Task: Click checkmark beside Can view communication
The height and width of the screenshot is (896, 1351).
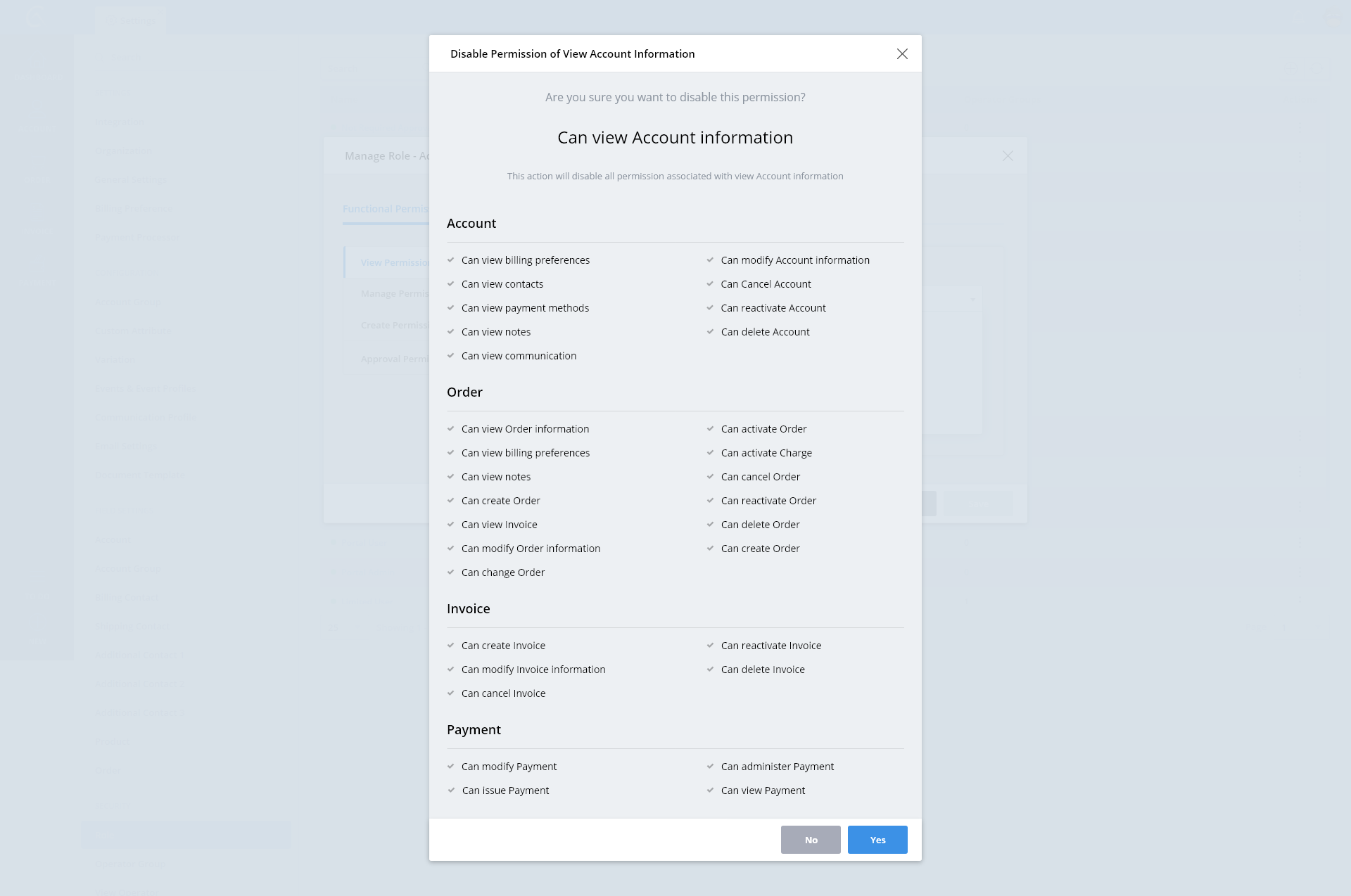Action: pyautogui.click(x=450, y=356)
